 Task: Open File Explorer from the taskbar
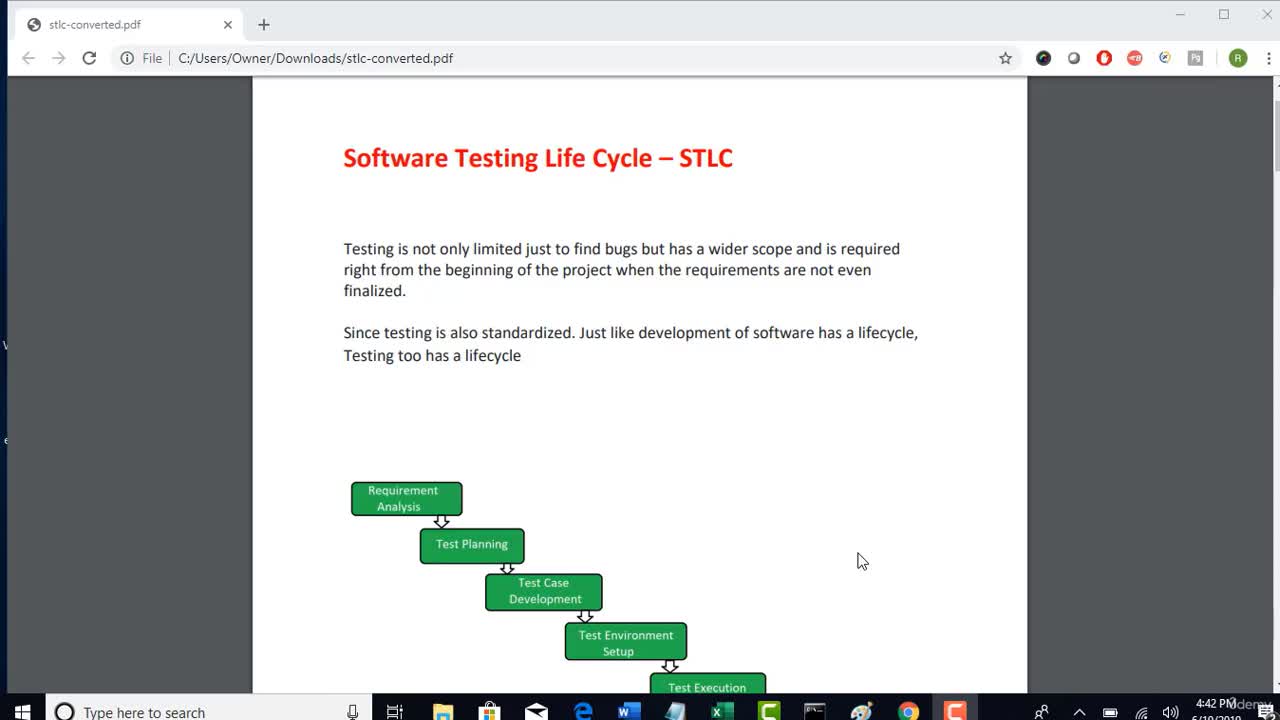pos(443,712)
